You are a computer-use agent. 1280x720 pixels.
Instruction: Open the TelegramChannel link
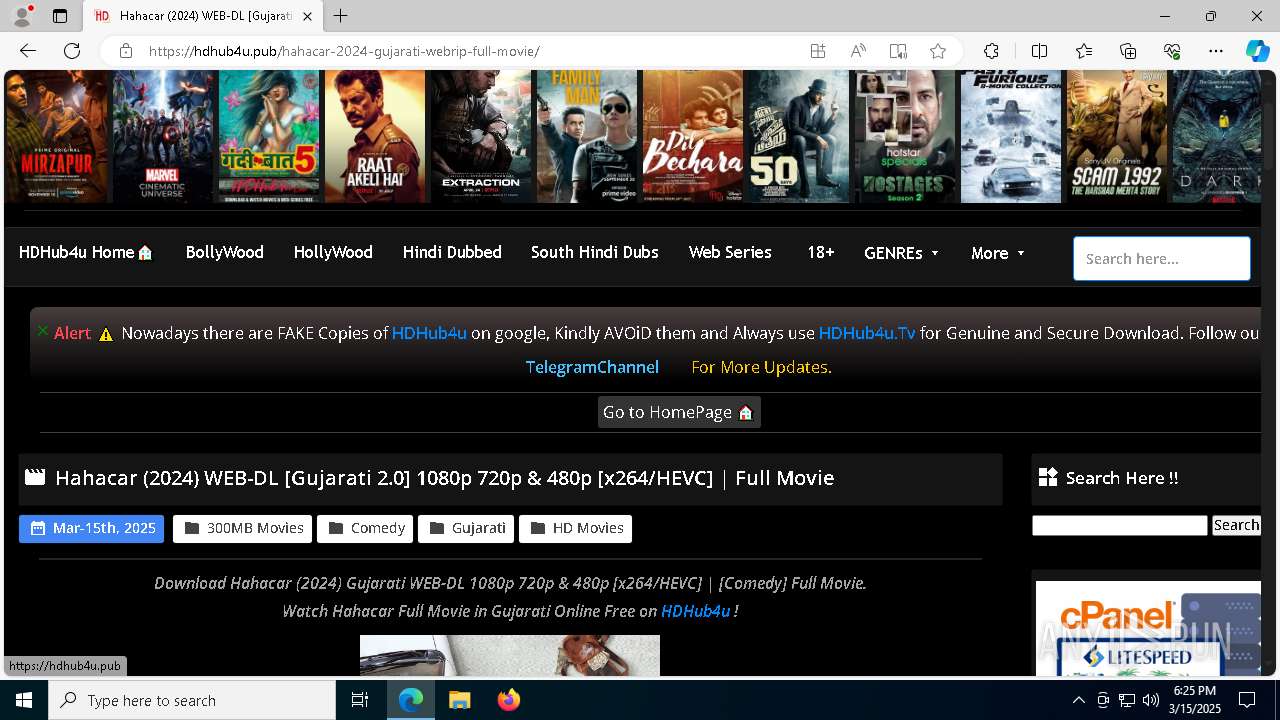[x=592, y=367]
